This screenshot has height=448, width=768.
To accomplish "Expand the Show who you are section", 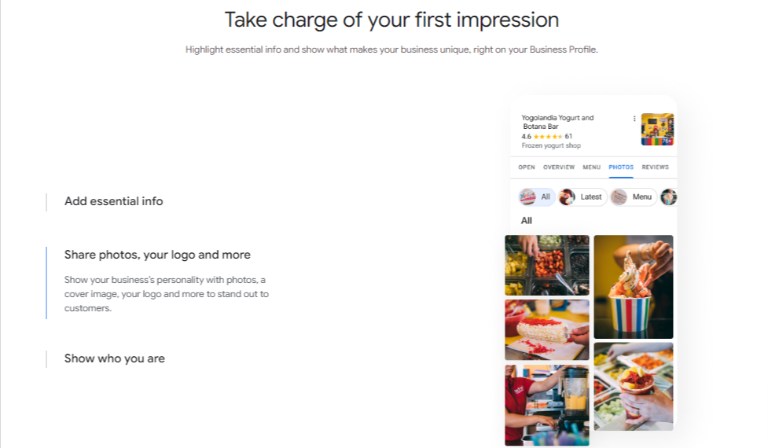I will point(114,358).
